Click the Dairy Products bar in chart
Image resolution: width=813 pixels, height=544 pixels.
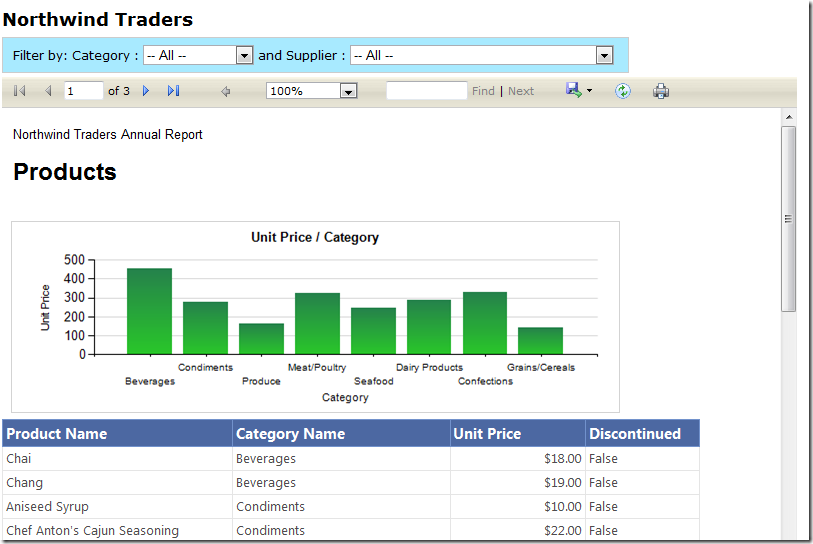[x=429, y=327]
